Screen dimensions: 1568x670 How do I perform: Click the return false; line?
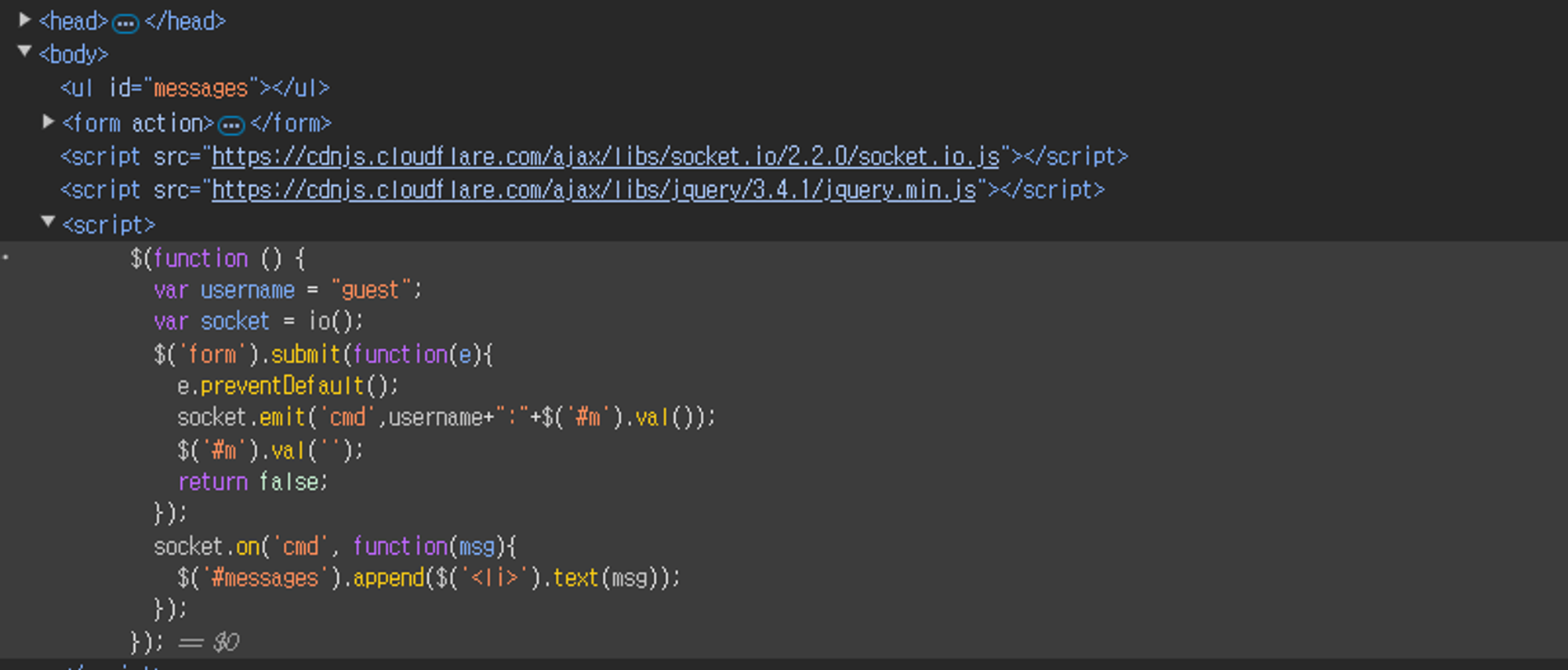[252, 482]
